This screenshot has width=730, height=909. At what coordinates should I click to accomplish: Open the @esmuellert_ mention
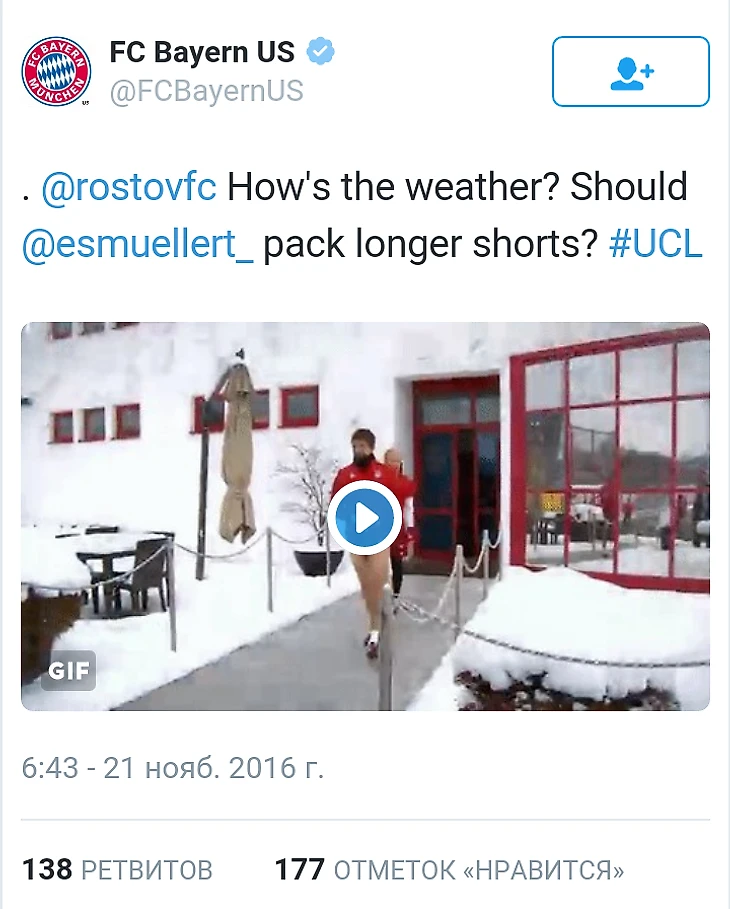coord(137,245)
